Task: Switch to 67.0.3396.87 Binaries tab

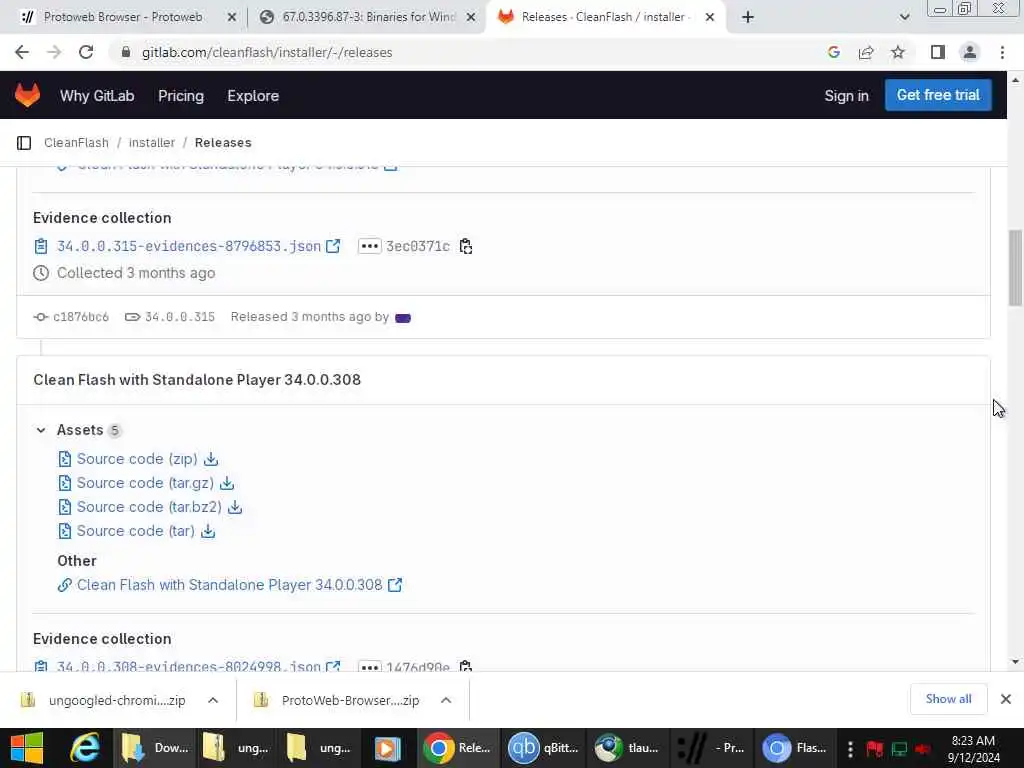Action: (368, 17)
